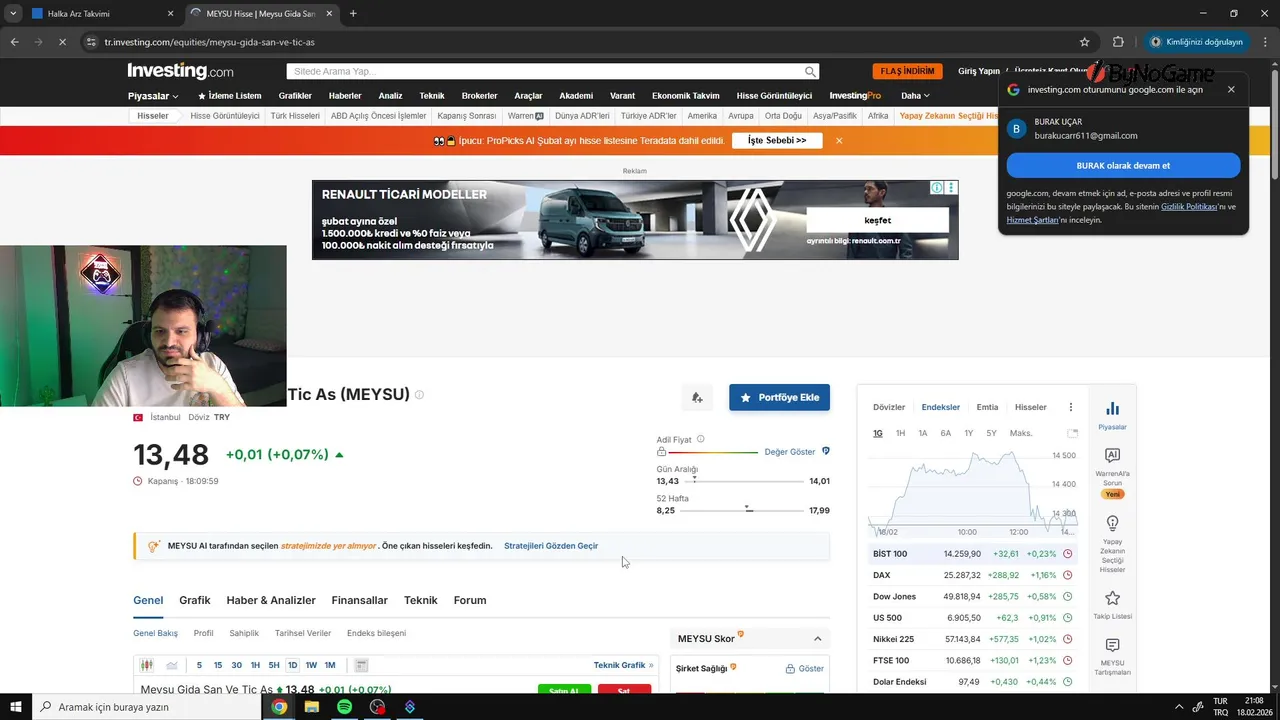The width and height of the screenshot is (1280, 720).
Task: Go back using browser back arrow
Action: coord(14,42)
